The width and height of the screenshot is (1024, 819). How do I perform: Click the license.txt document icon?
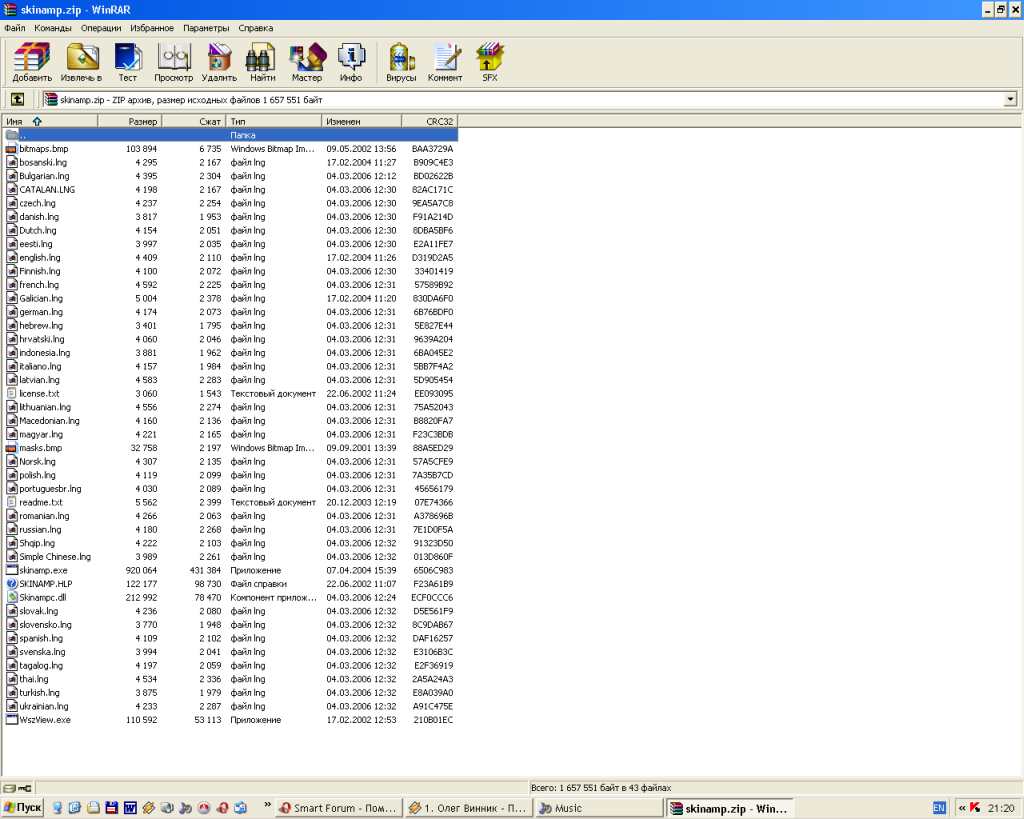click(x=11, y=394)
